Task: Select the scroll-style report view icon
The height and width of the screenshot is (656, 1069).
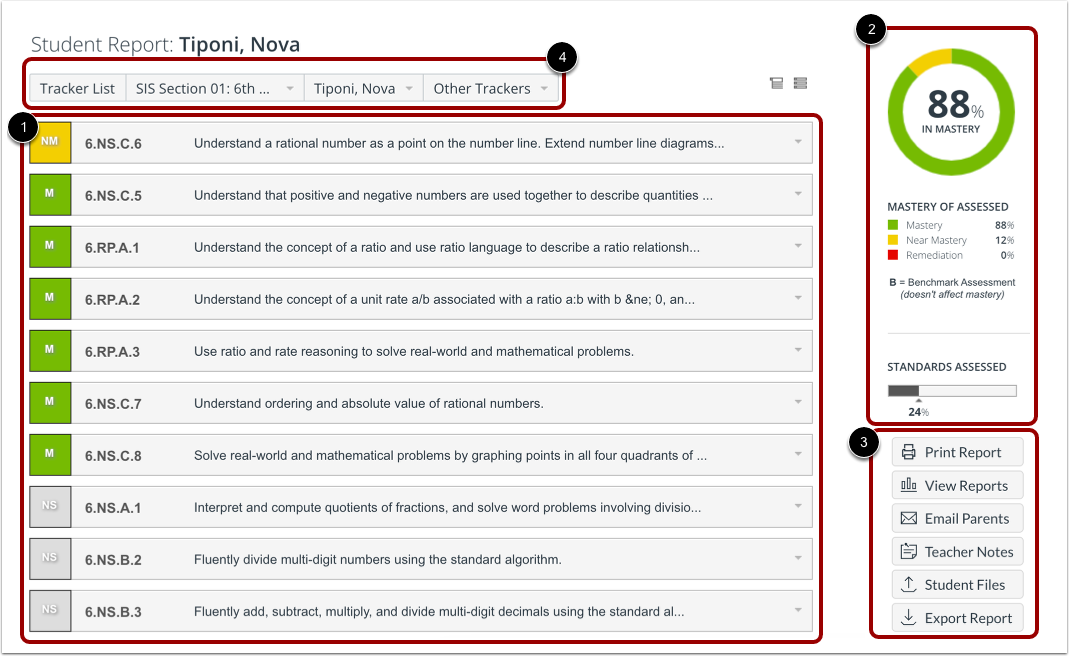Action: point(776,83)
